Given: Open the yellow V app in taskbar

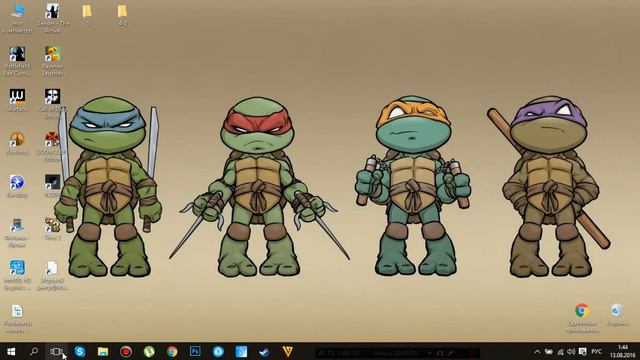Looking at the screenshot, I should tap(287, 351).
